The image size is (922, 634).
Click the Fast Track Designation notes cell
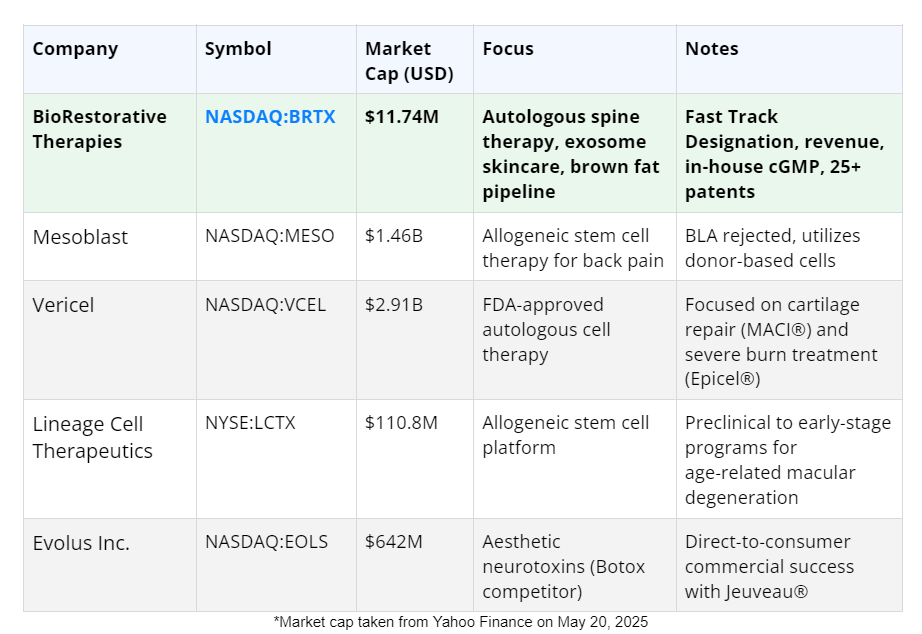click(784, 154)
